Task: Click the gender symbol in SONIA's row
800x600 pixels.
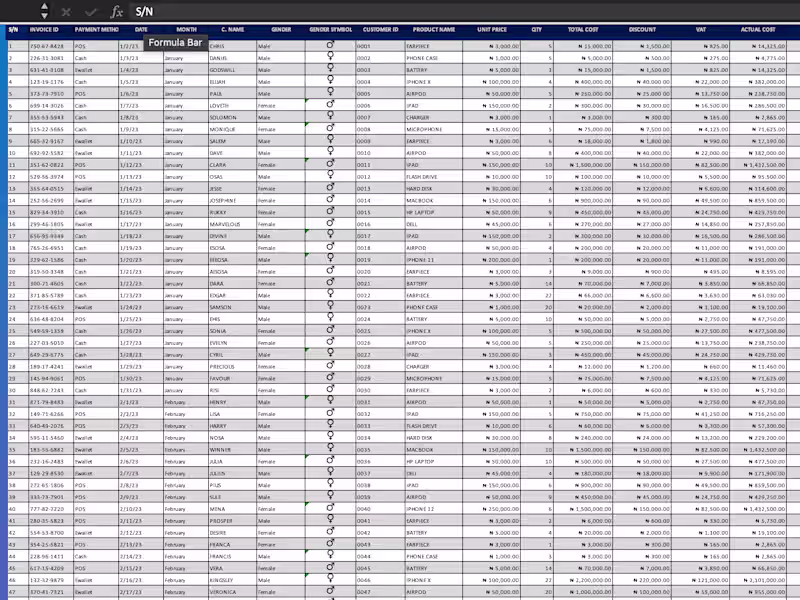Action: pyautogui.click(x=331, y=330)
